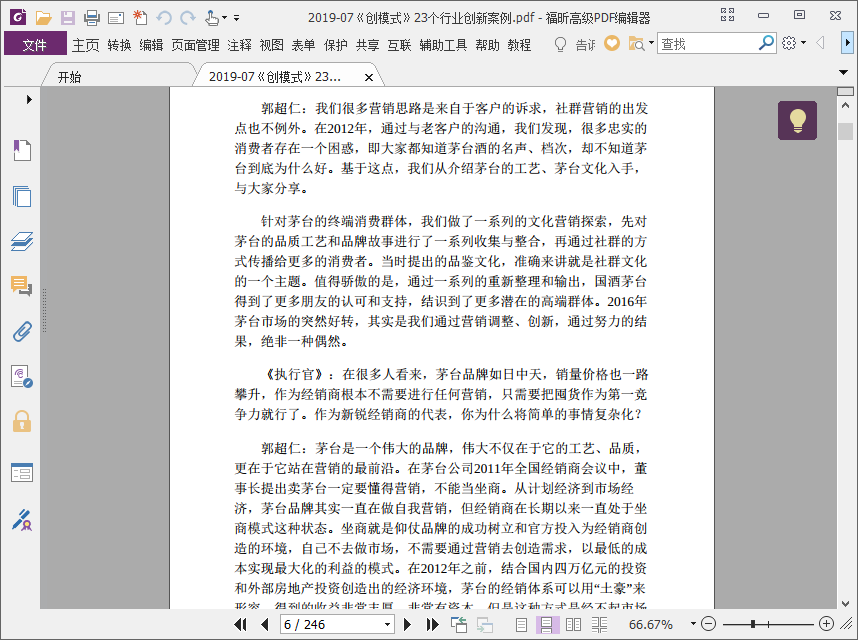Go to the first page
The image size is (858, 640).
click(240, 624)
